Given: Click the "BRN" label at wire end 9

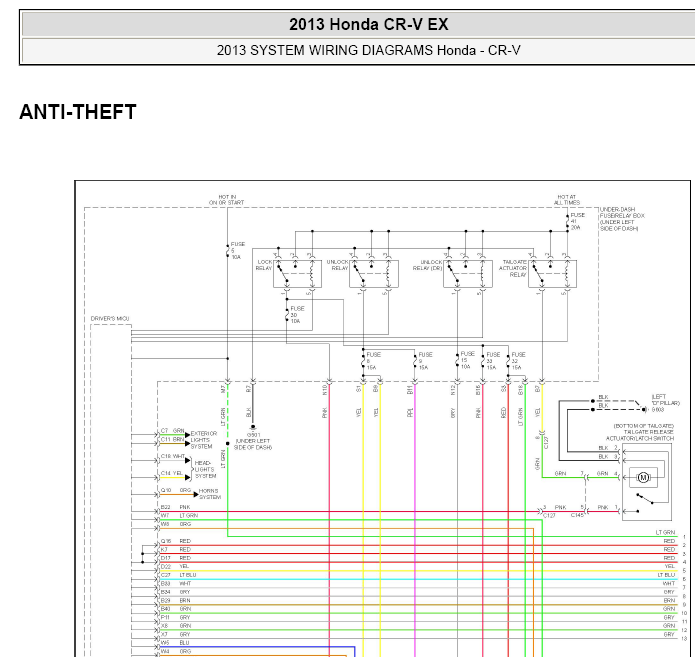Looking at the screenshot, I should coord(669,600).
